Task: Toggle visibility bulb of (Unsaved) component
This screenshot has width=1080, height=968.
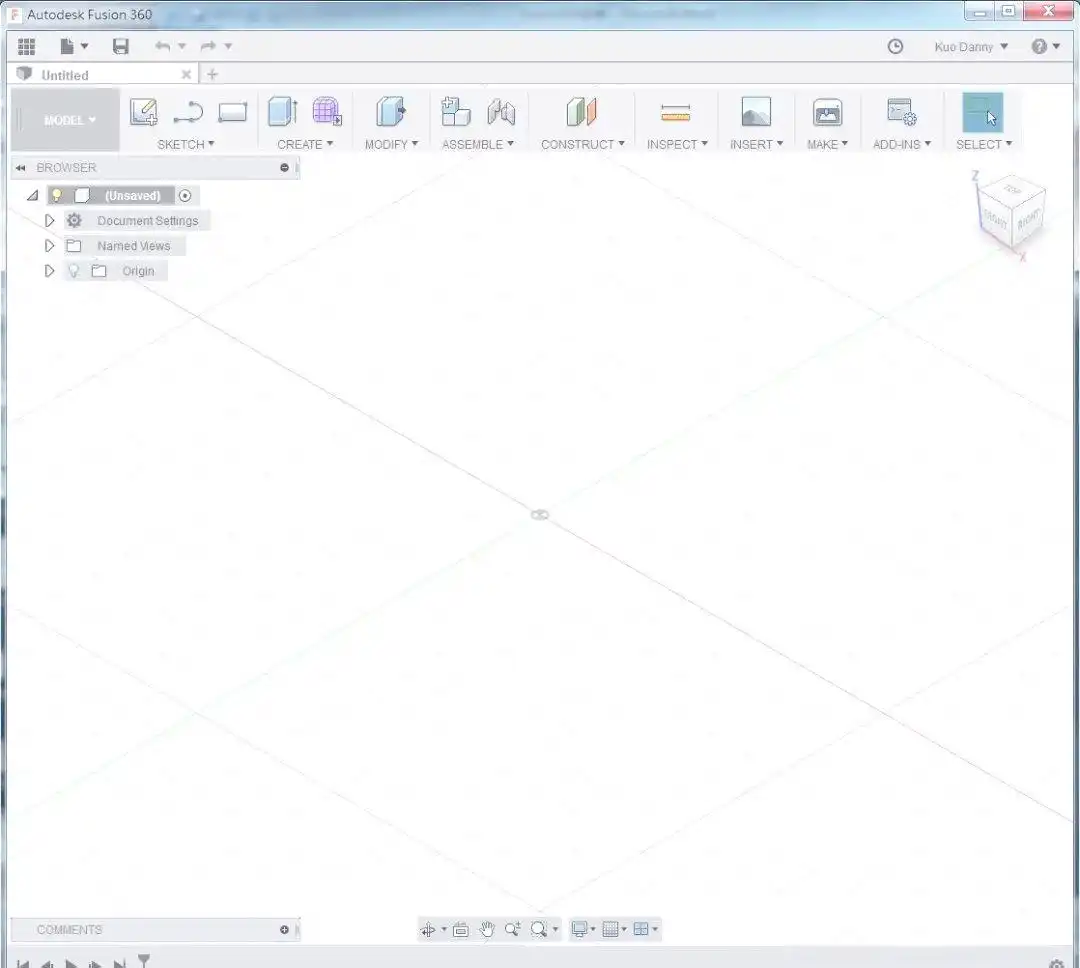Action: click(x=57, y=196)
